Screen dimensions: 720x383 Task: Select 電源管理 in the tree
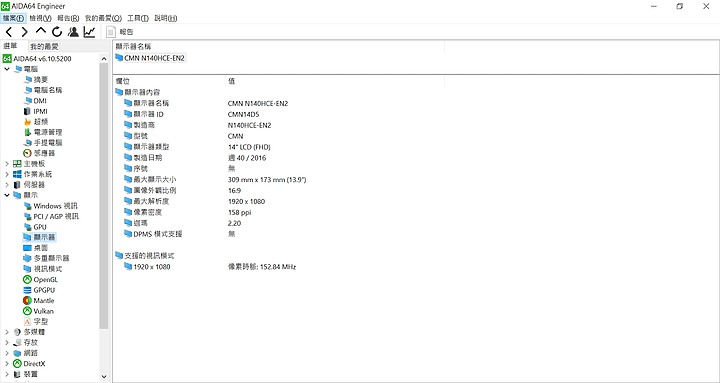(43, 132)
